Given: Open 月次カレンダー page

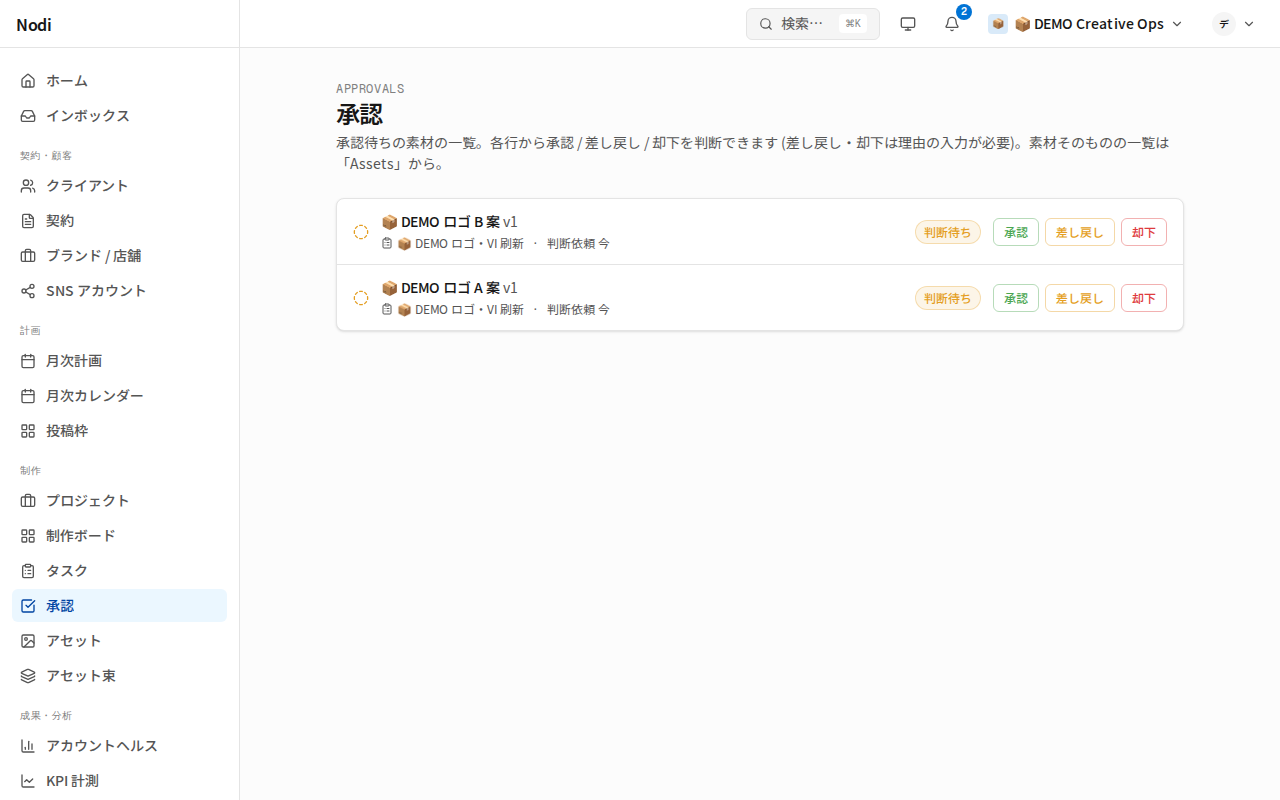Looking at the screenshot, I should click(119, 396).
